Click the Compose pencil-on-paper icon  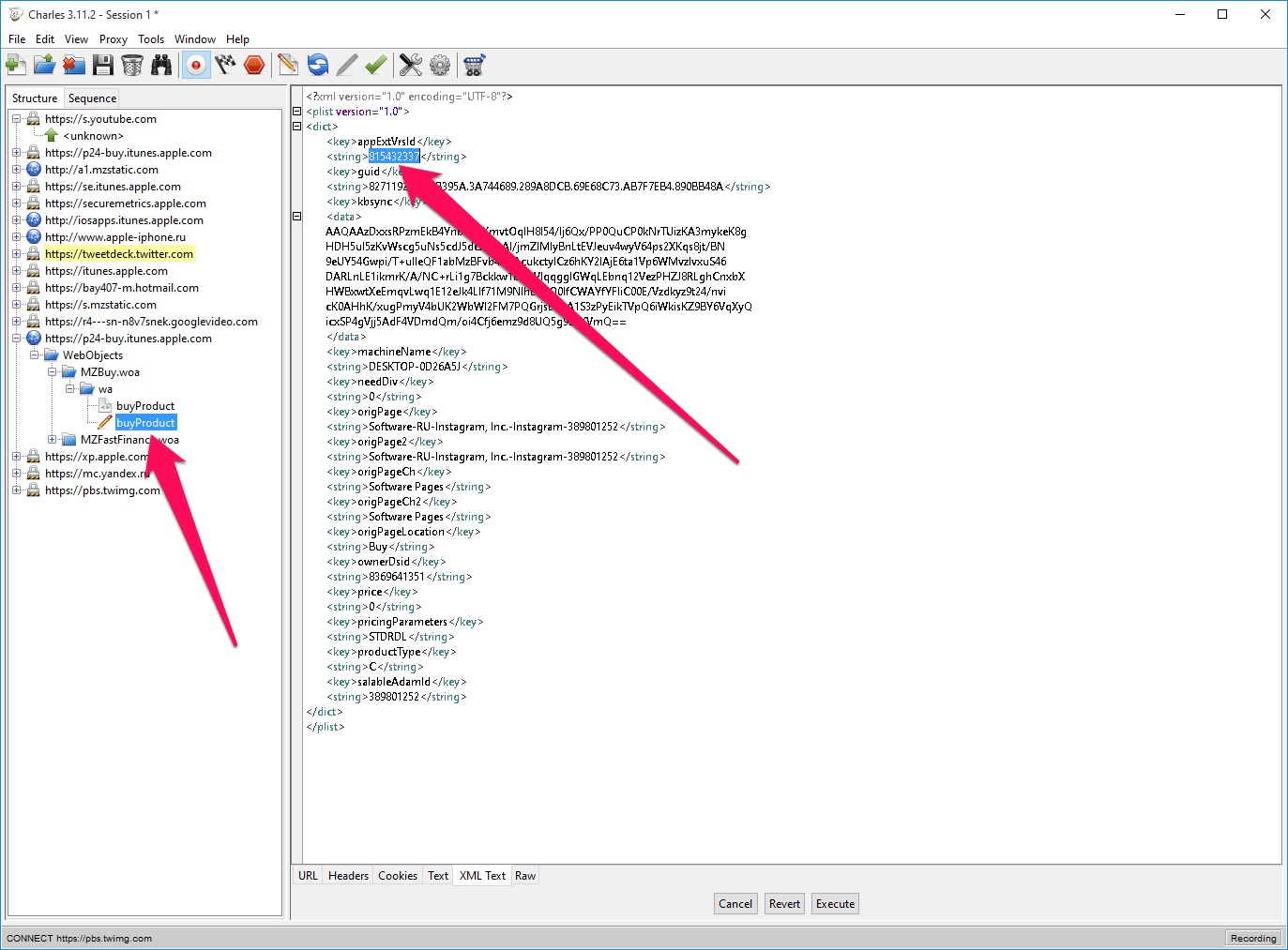click(288, 65)
